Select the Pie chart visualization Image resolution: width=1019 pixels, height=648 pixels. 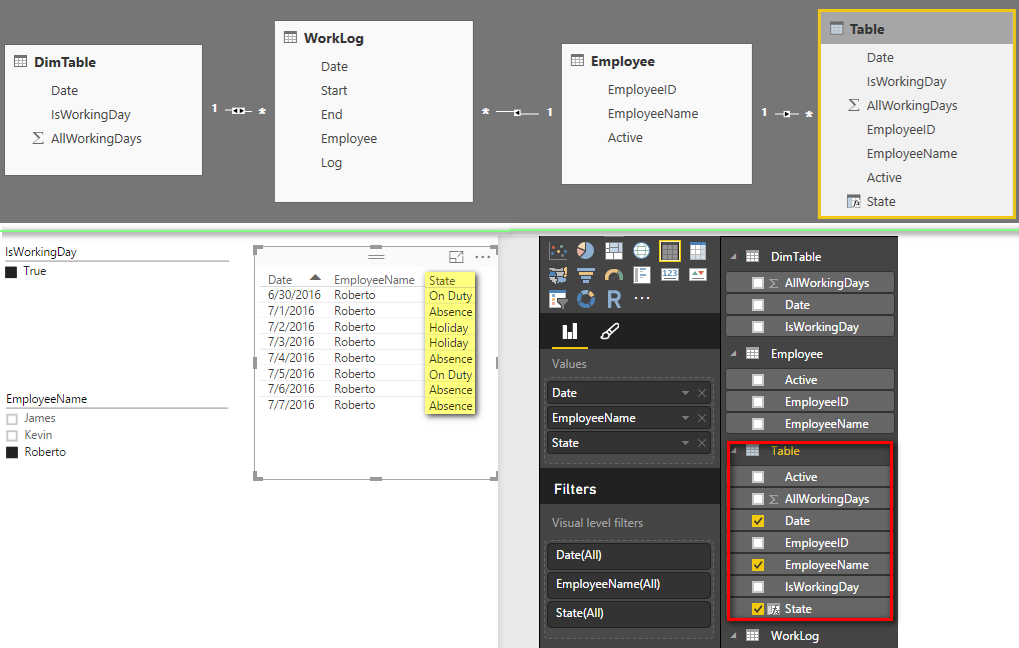(x=586, y=251)
